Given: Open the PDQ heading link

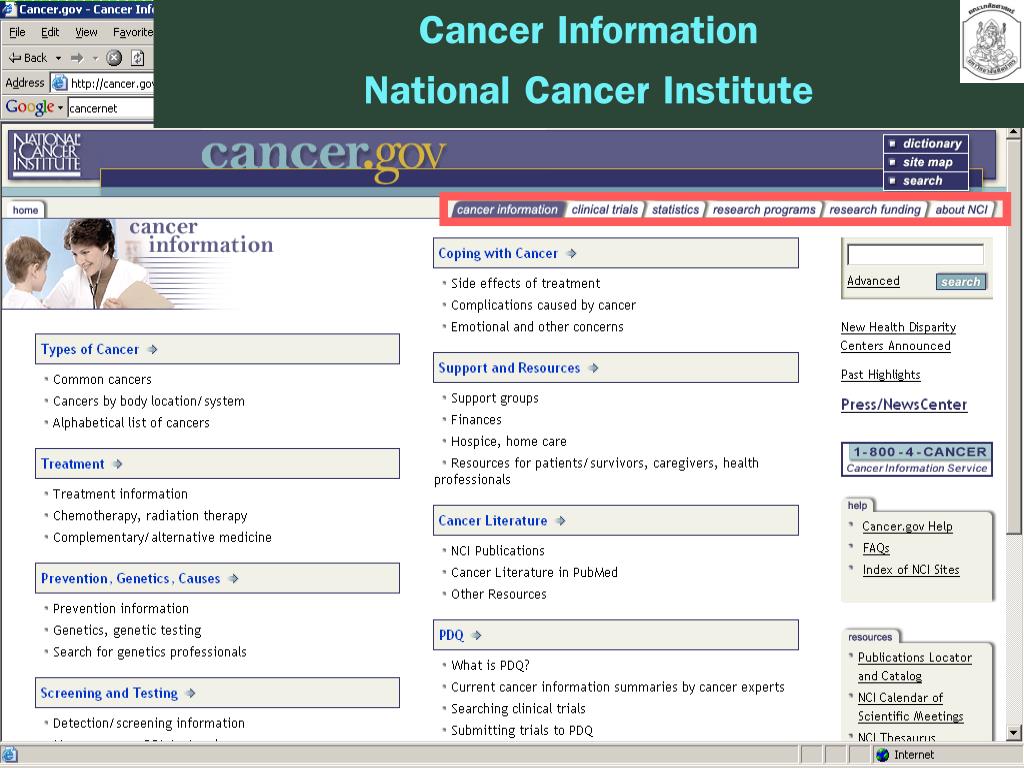Looking at the screenshot, I should (x=451, y=635).
